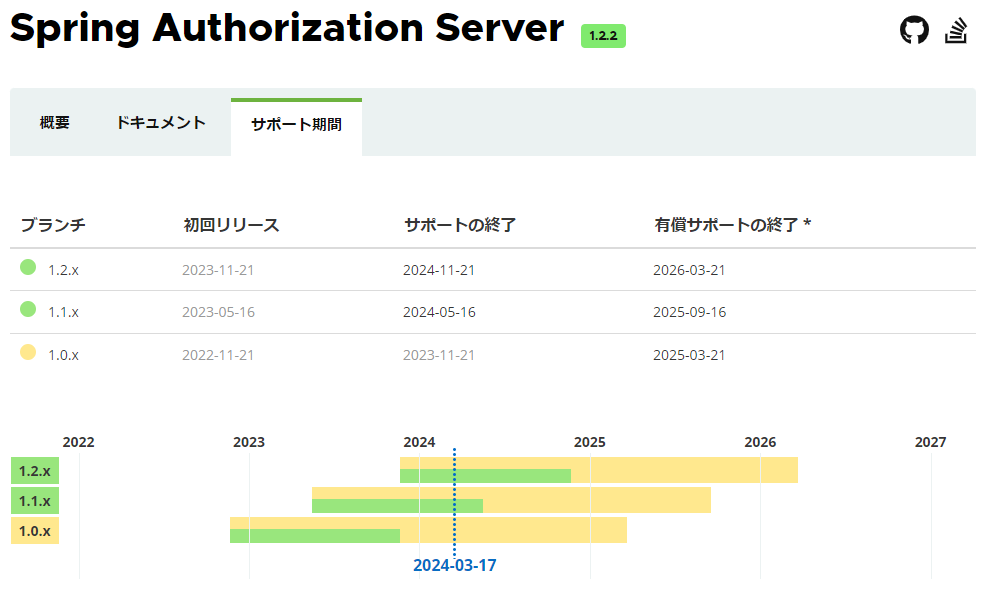This screenshot has width=987, height=590.
Task: Click the green status dot beside 1.1.x
Action: [29, 311]
